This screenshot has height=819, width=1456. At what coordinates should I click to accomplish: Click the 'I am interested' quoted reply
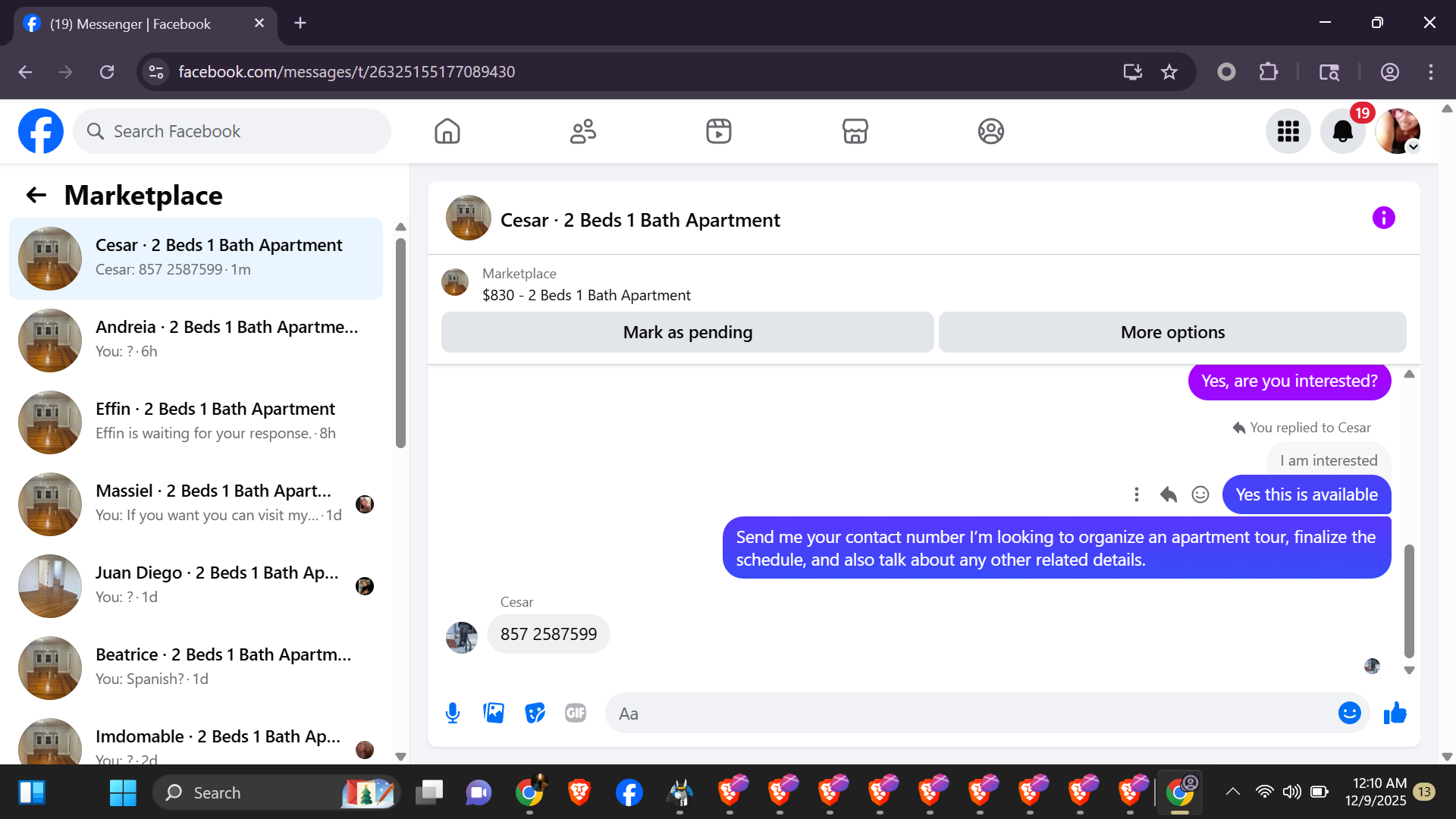1329,460
